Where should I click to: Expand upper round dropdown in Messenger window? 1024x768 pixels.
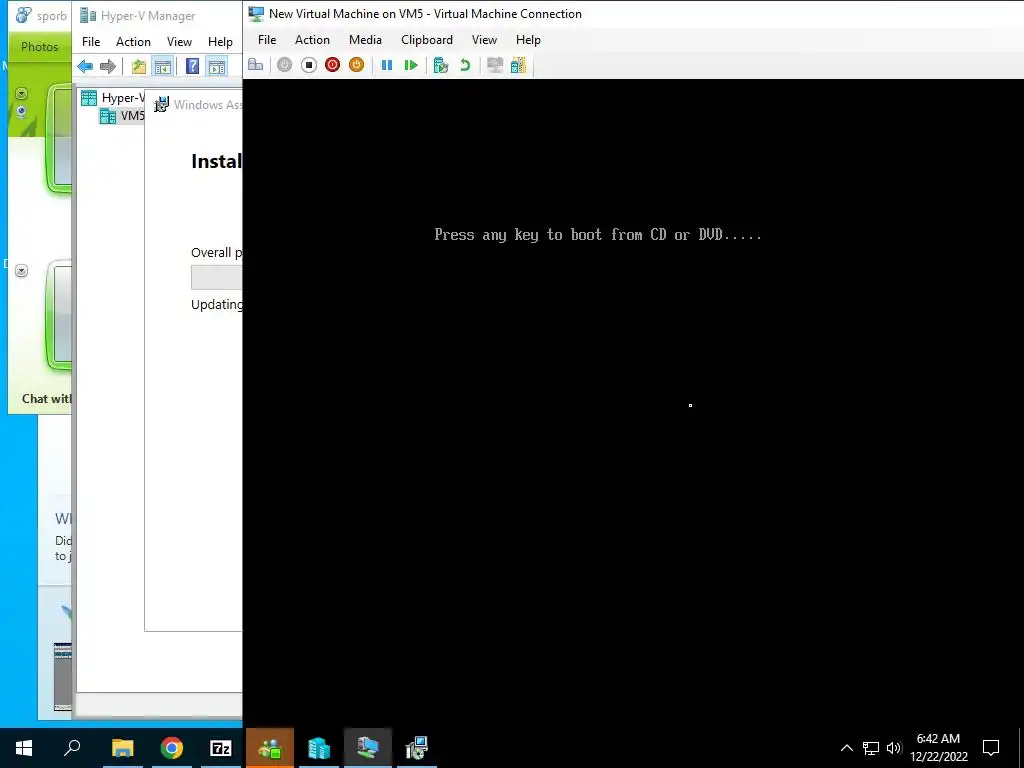22,94
